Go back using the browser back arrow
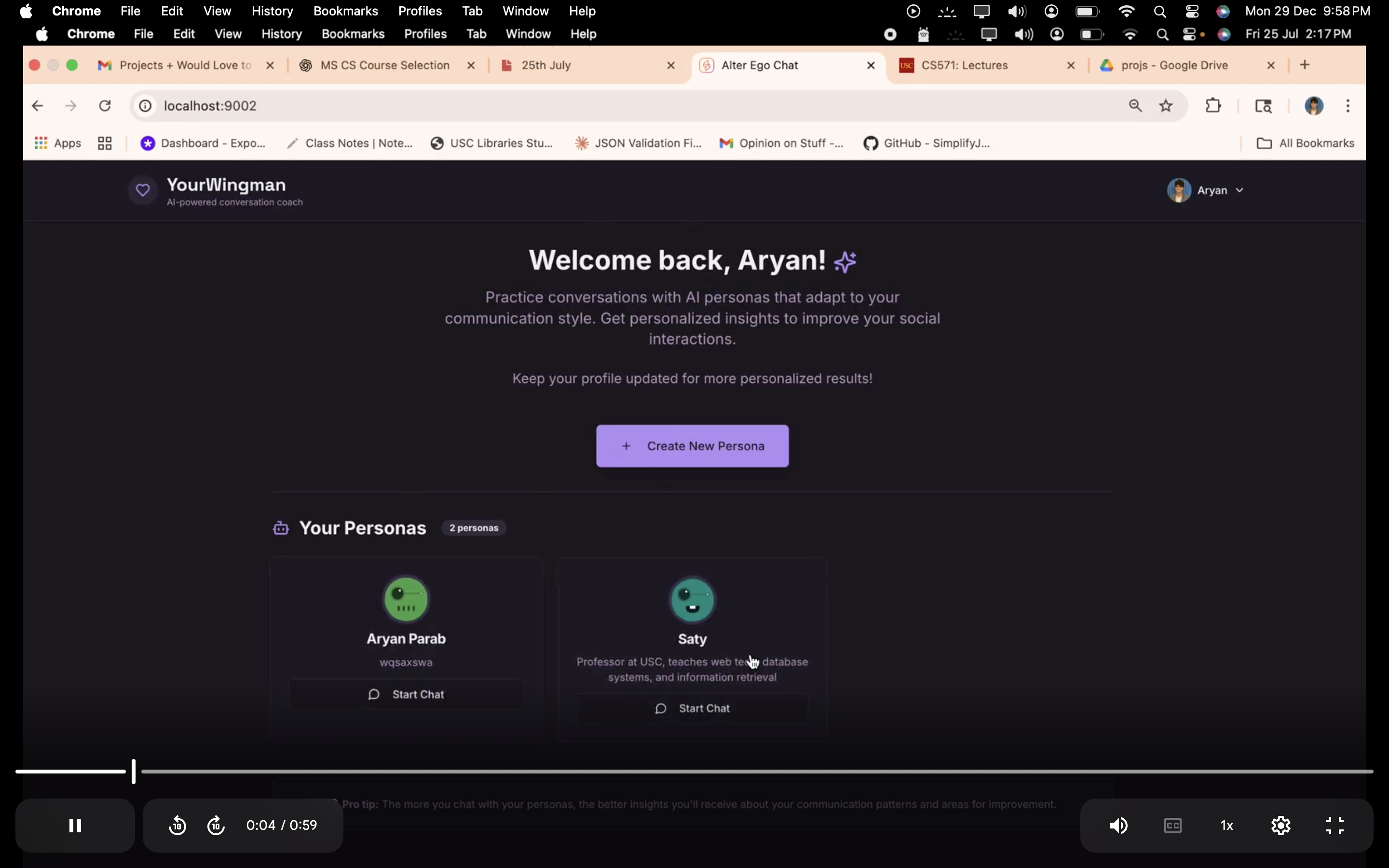 (x=37, y=106)
